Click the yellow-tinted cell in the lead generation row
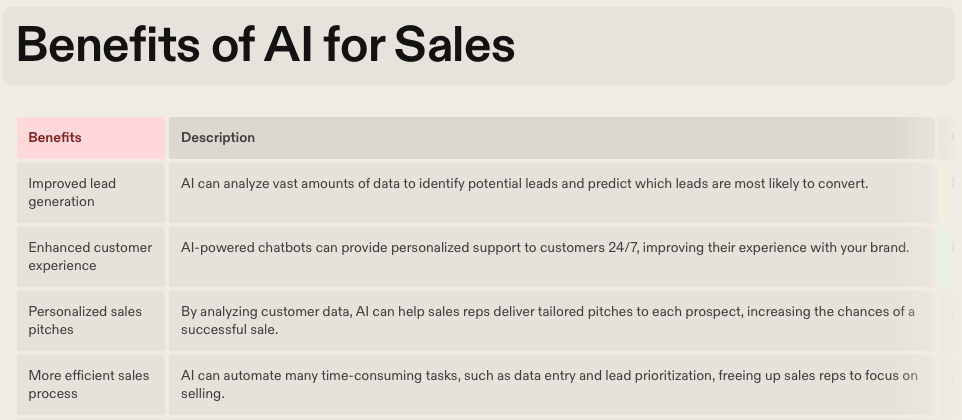The height and width of the screenshot is (420, 962). click(x=949, y=193)
